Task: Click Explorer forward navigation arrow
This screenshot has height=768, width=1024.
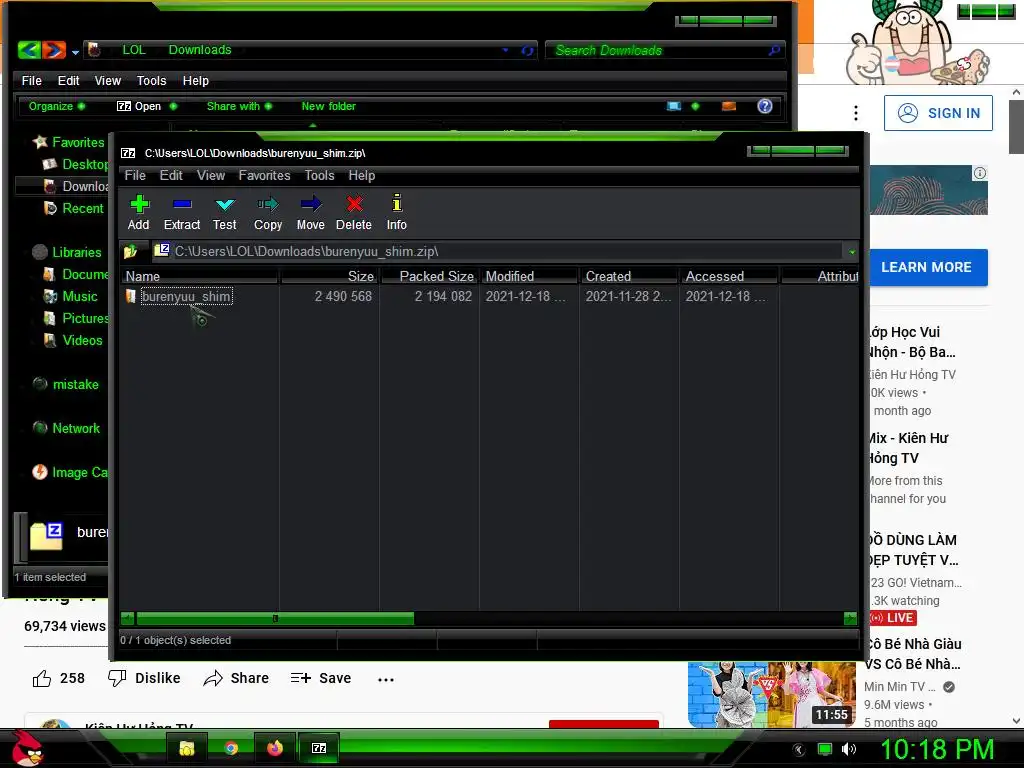Action: (54, 50)
